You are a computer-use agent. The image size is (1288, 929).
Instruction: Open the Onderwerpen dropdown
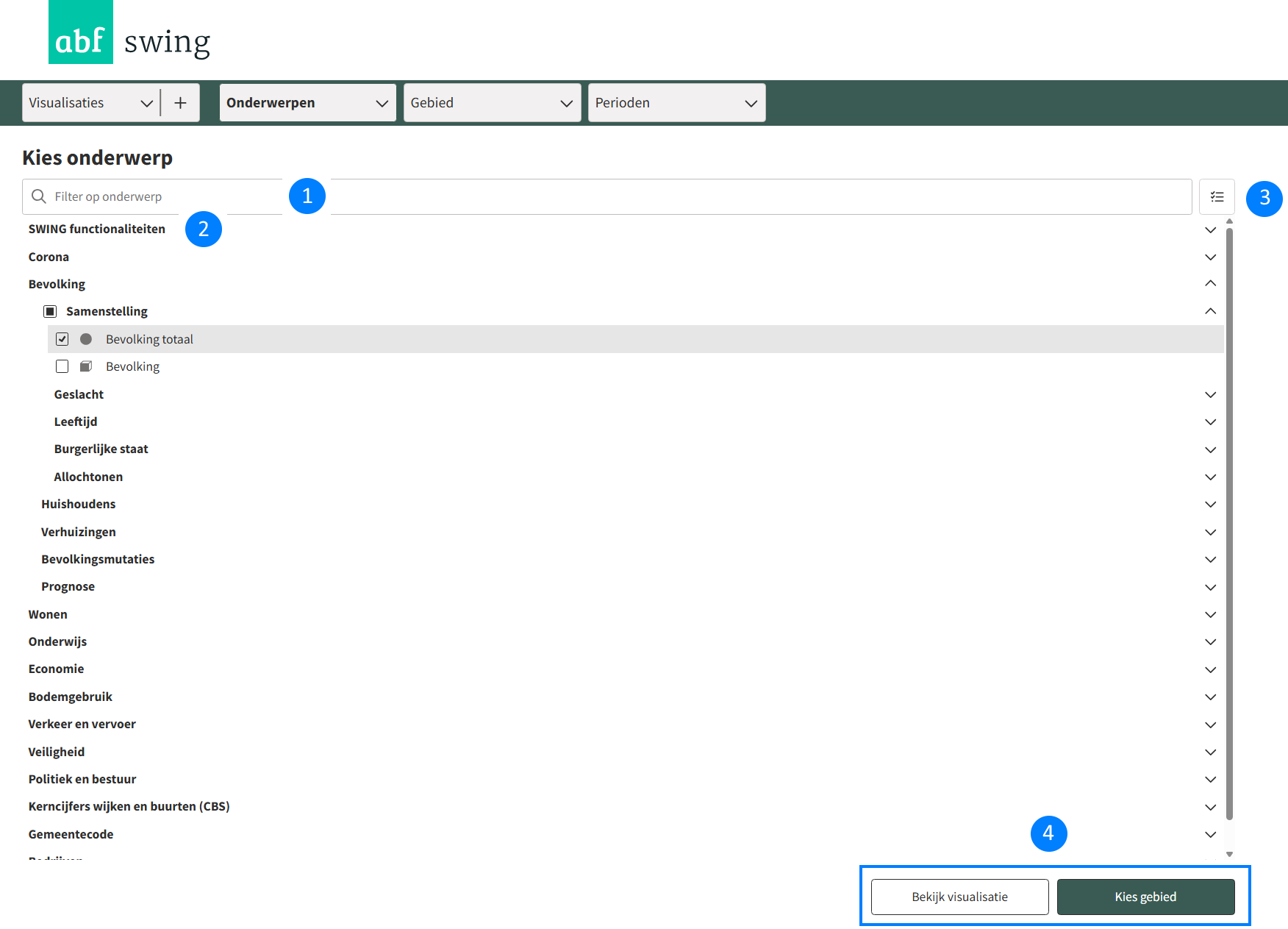coord(307,103)
